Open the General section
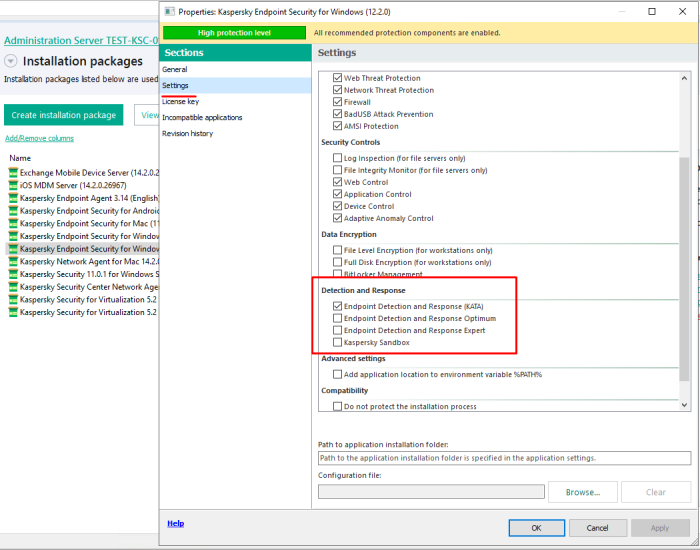This screenshot has height=550, width=700. pyautogui.click(x=235, y=69)
